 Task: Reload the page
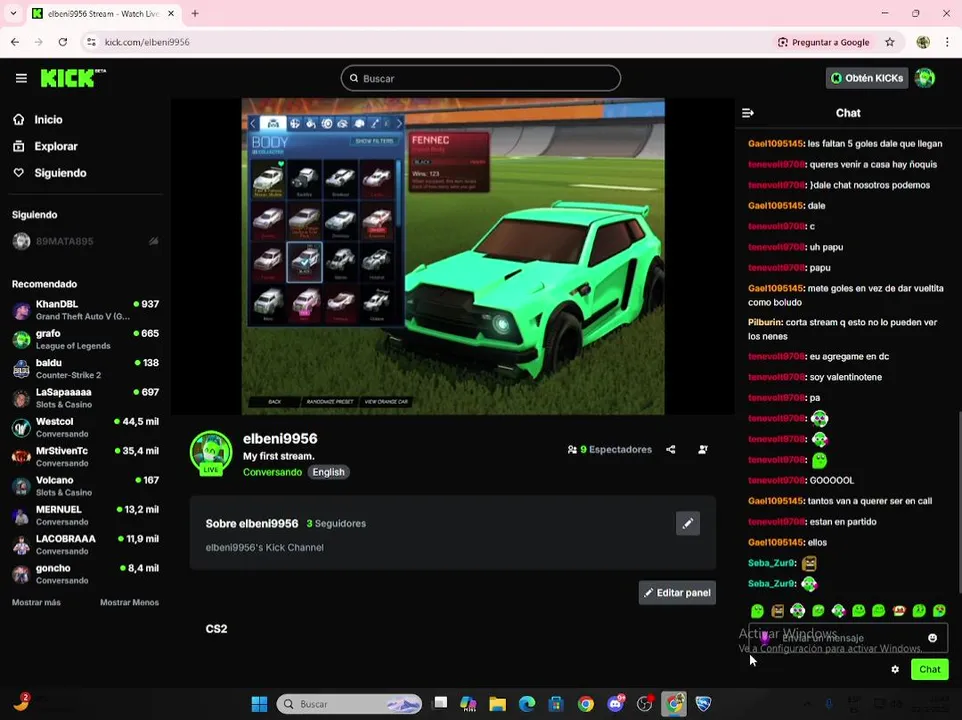63,42
